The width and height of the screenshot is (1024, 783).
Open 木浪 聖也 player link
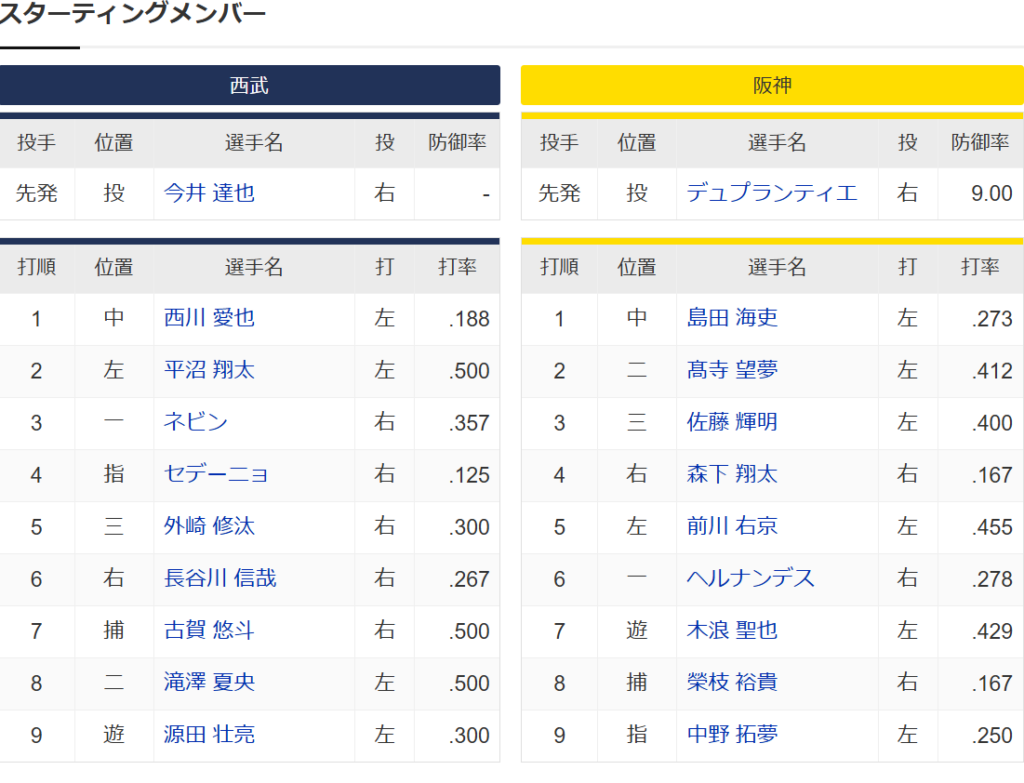coord(732,631)
